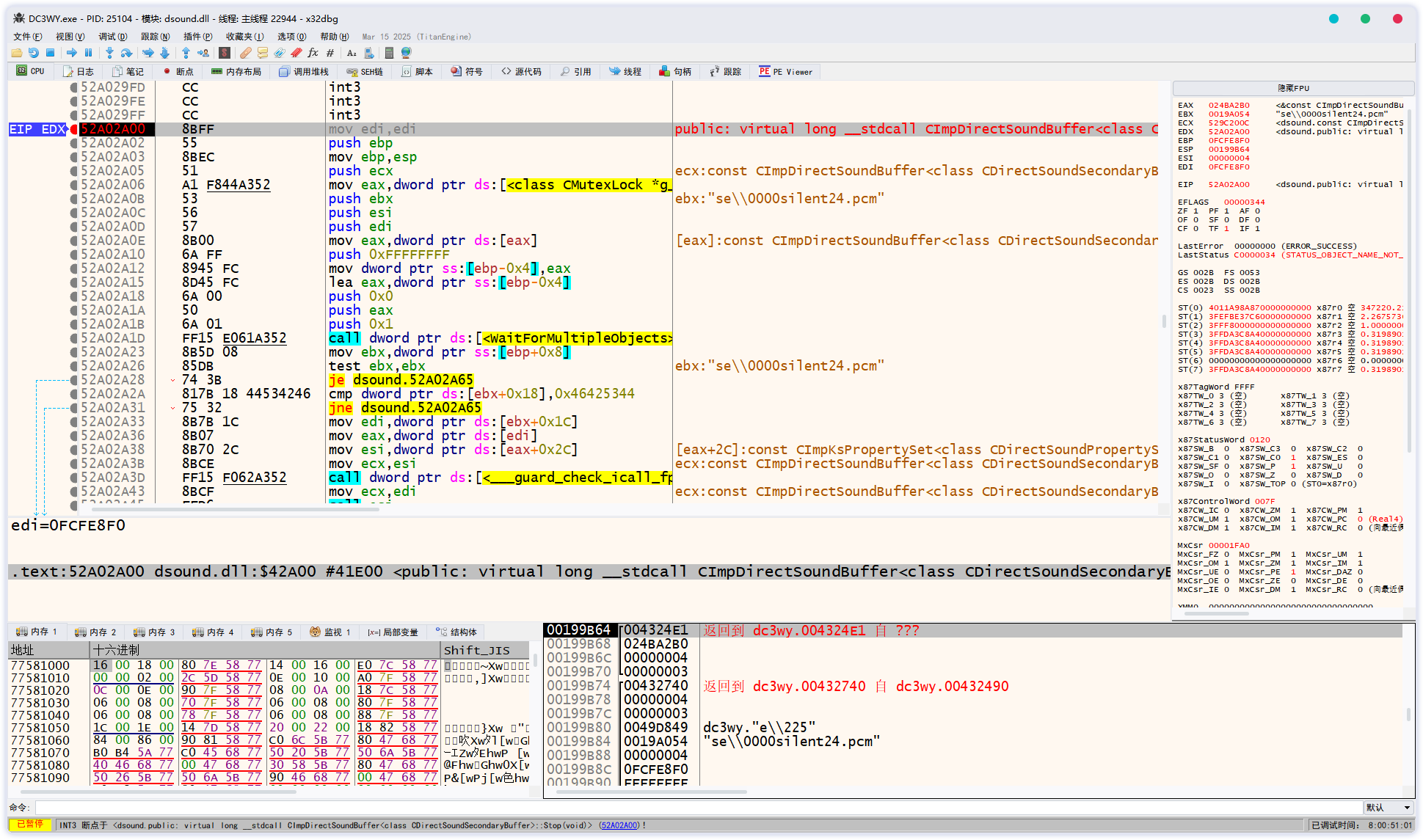This screenshot has height=840, width=1423.
Task: Click the Restart debuggee icon
Action: [34, 53]
